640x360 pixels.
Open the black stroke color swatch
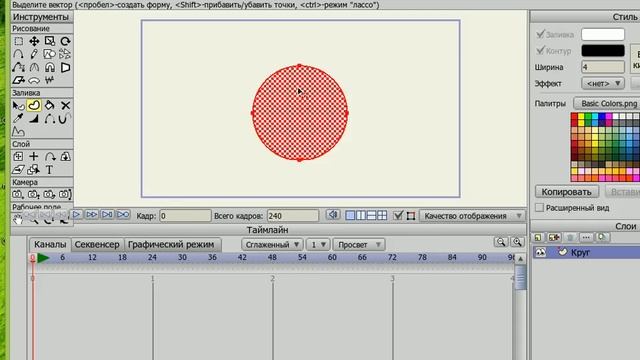(x=602, y=51)
